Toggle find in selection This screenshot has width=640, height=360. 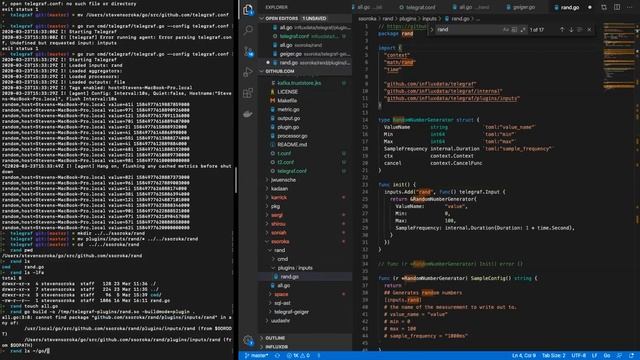coord(580,30)
